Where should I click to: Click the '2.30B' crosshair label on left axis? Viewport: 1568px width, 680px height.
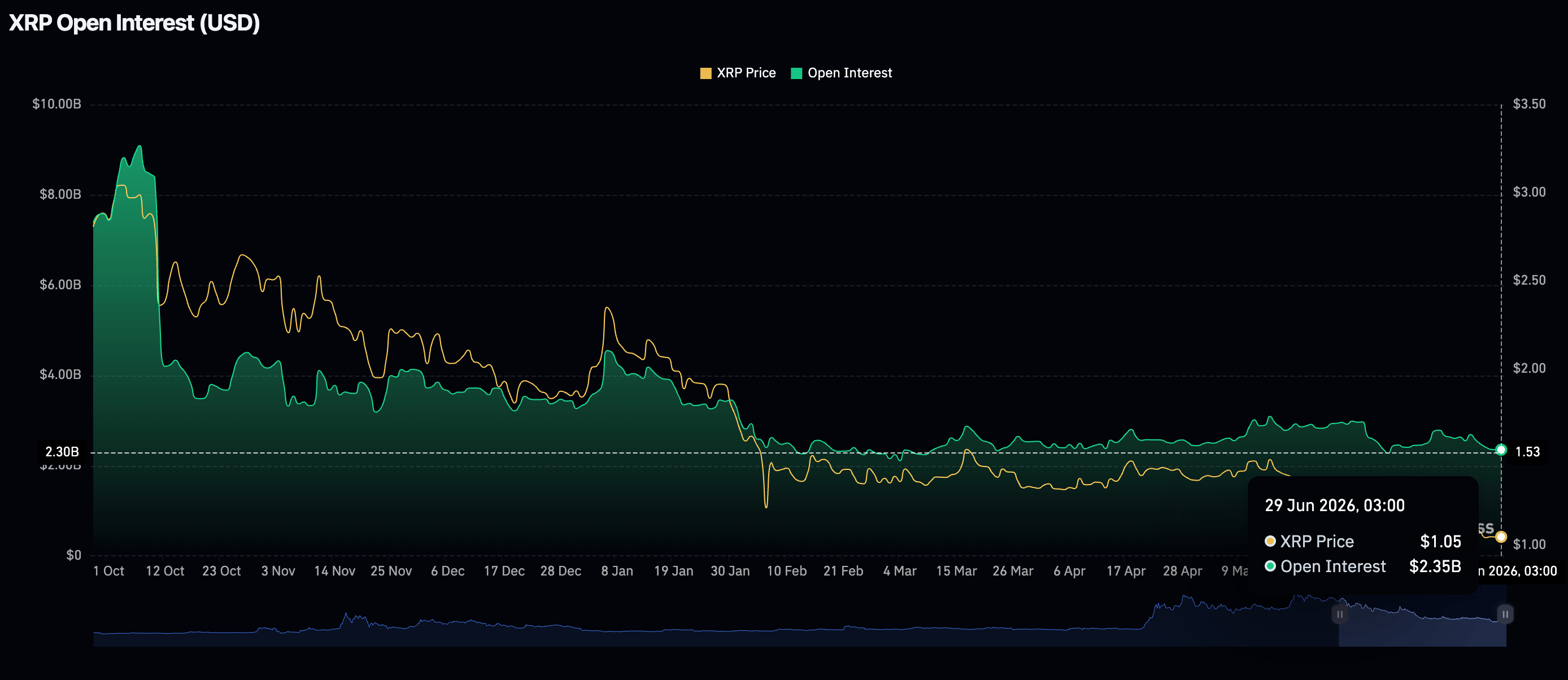[x=62, y=452]
